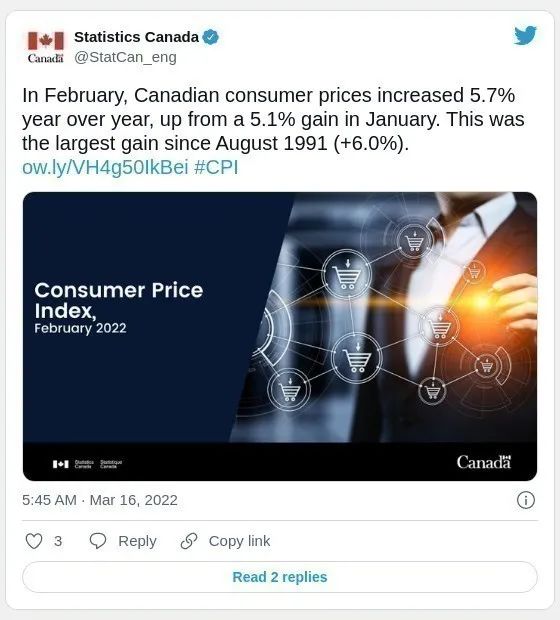Click the Consumer Price Index title in the image

point(119,301)
